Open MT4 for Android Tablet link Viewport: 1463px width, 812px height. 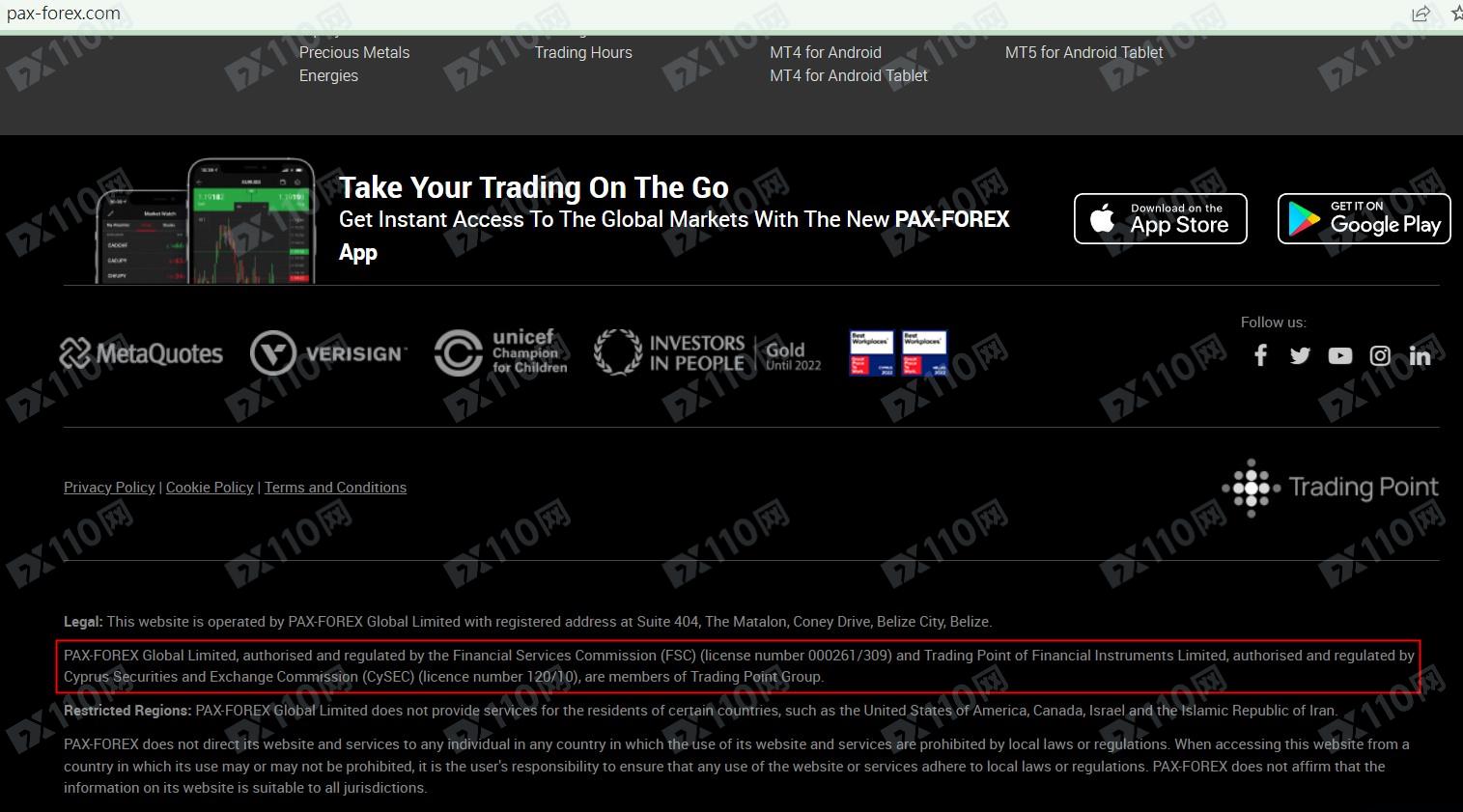point(848,75)
